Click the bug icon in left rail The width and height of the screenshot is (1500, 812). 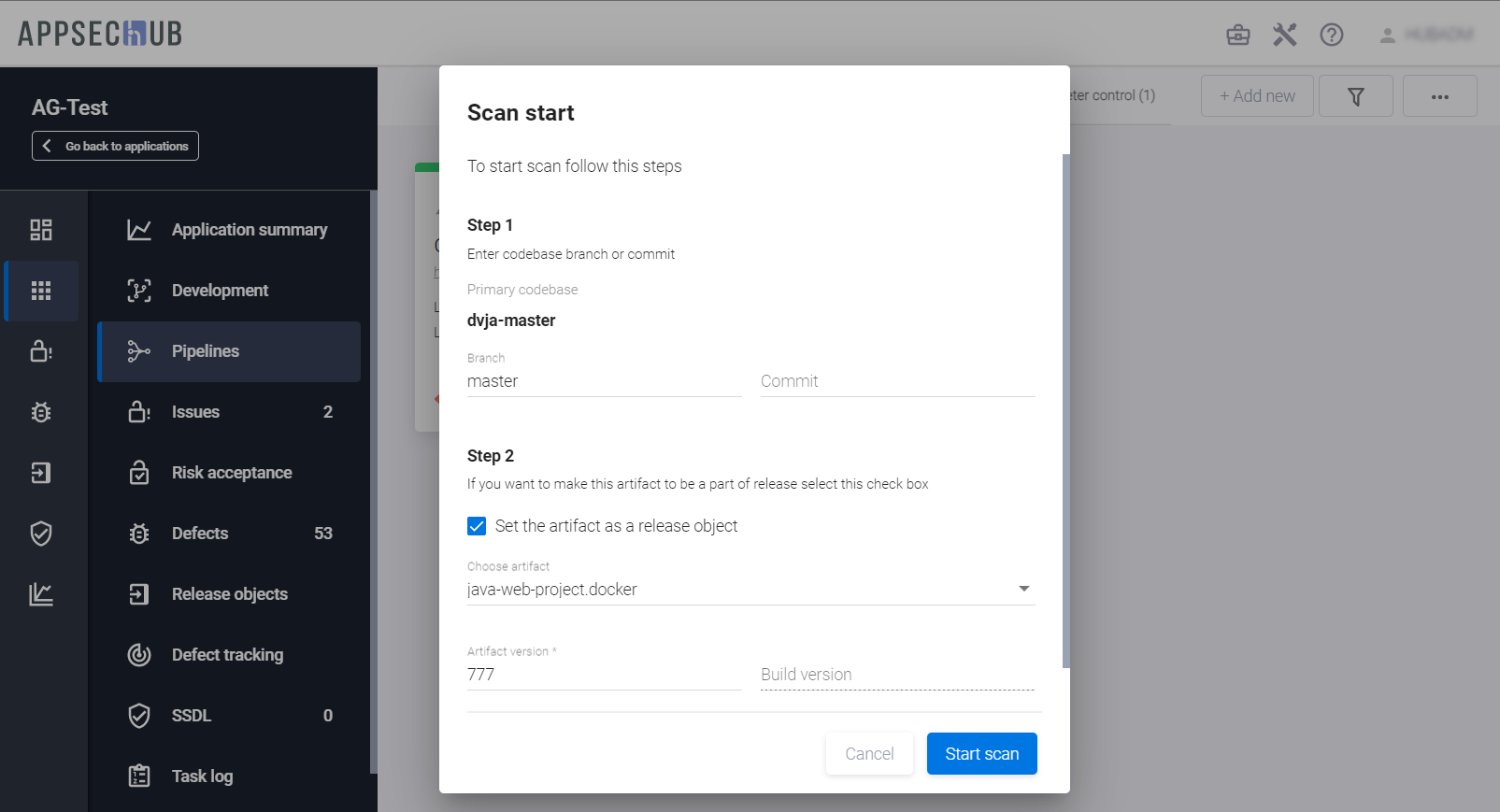[x=41, y=412]
